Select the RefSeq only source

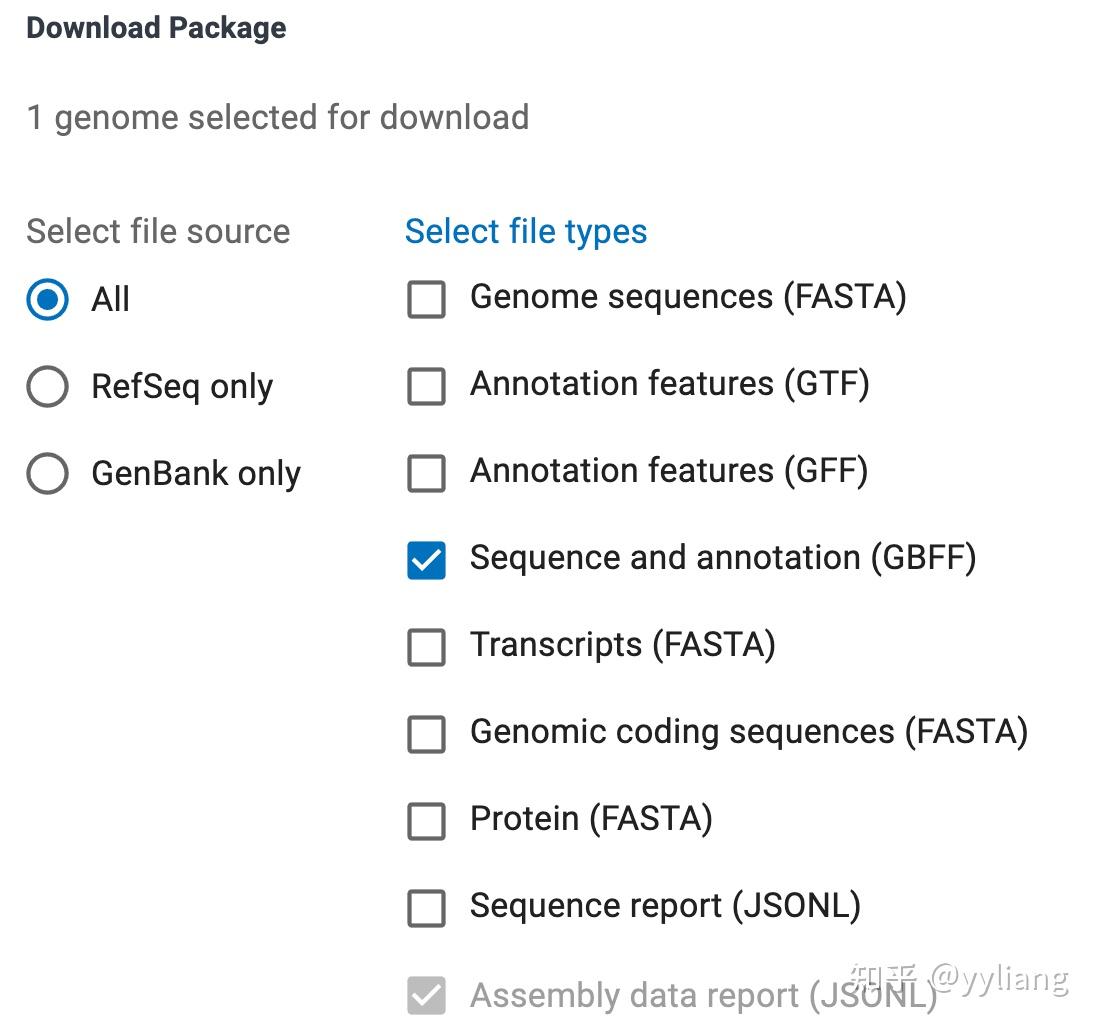pyautogui.click(x=47, y=386)
